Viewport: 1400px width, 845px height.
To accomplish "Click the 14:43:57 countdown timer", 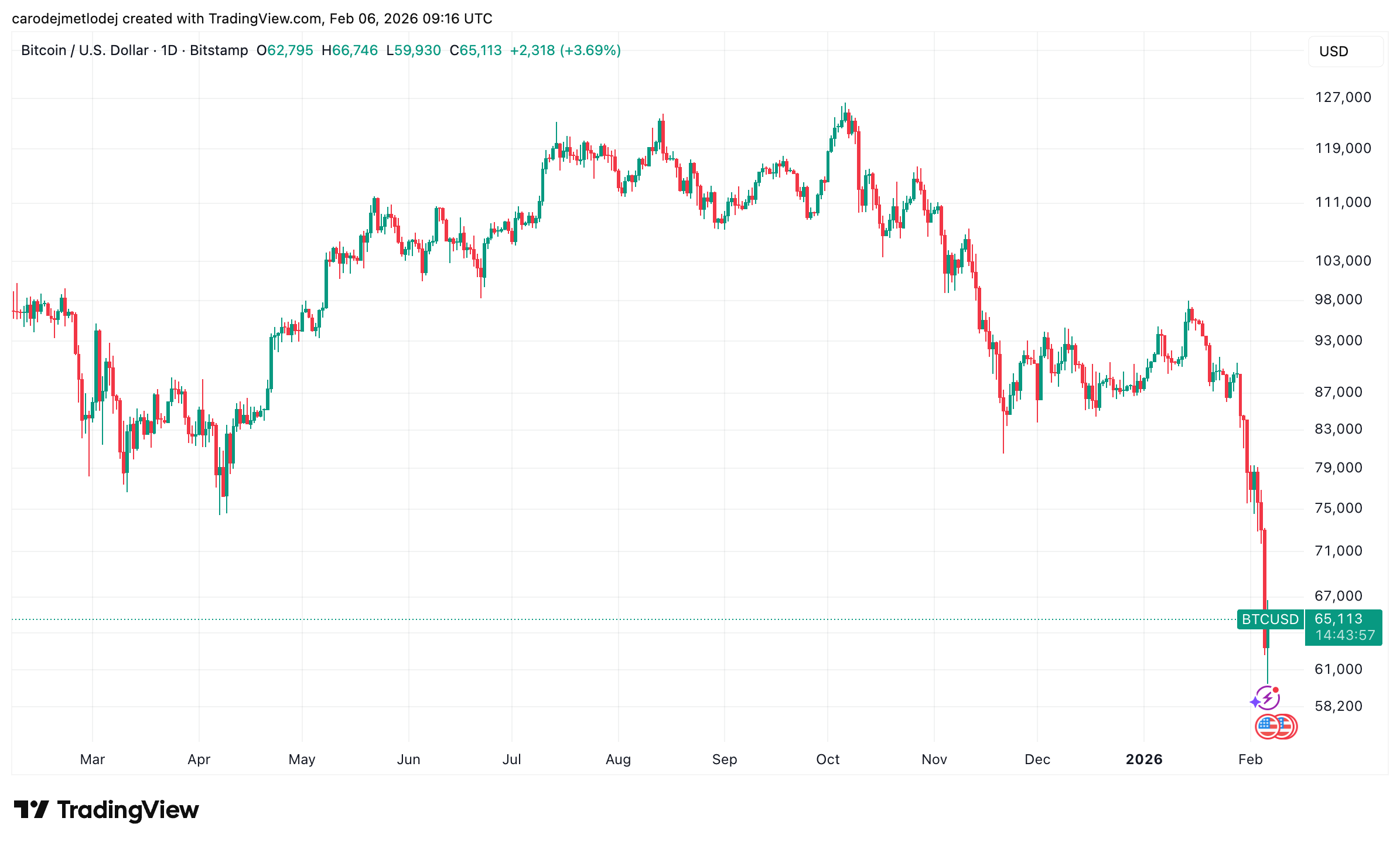I will (x=1345, y=635).
